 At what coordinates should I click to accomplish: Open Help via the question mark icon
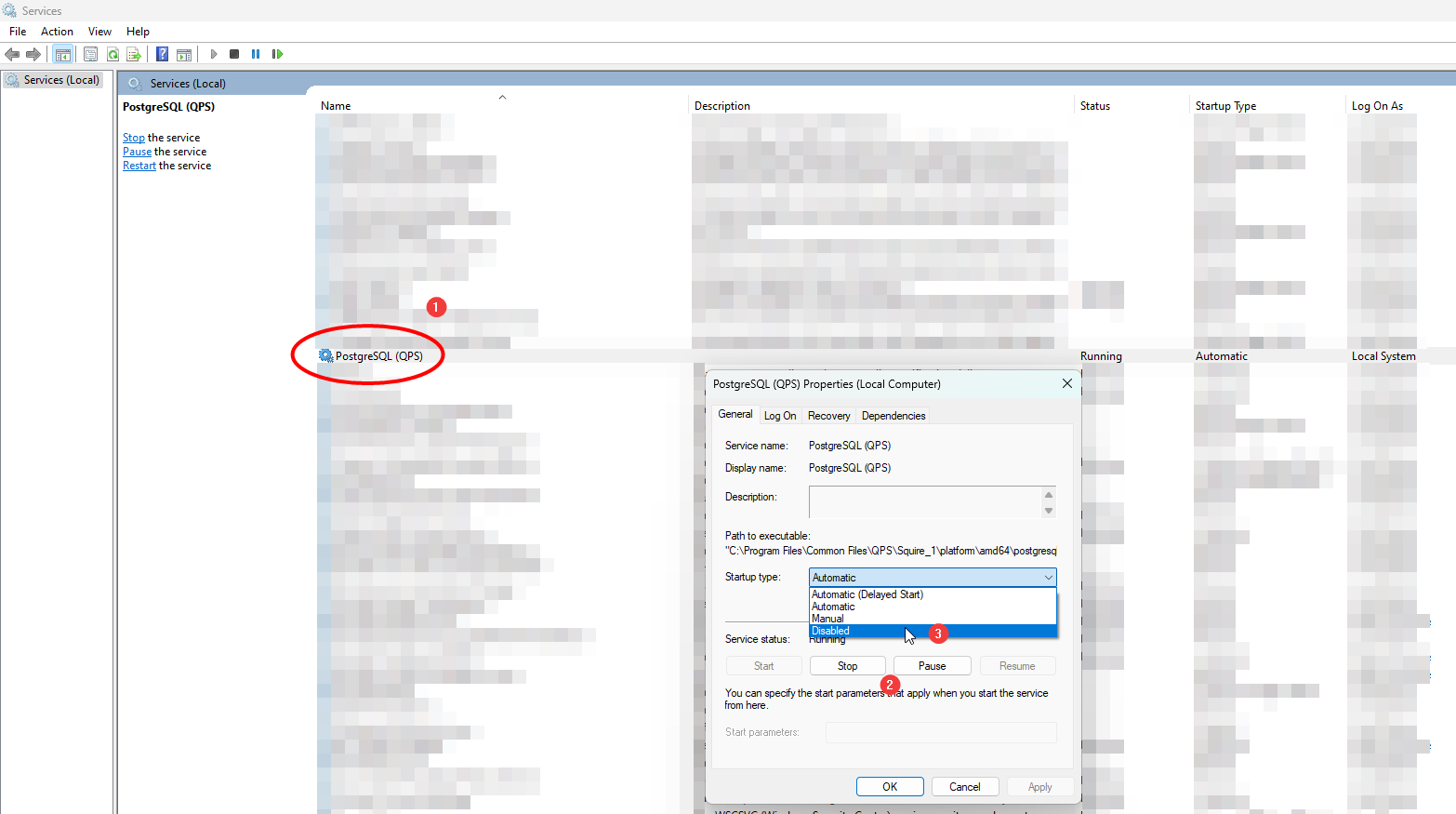pos(163,54)
